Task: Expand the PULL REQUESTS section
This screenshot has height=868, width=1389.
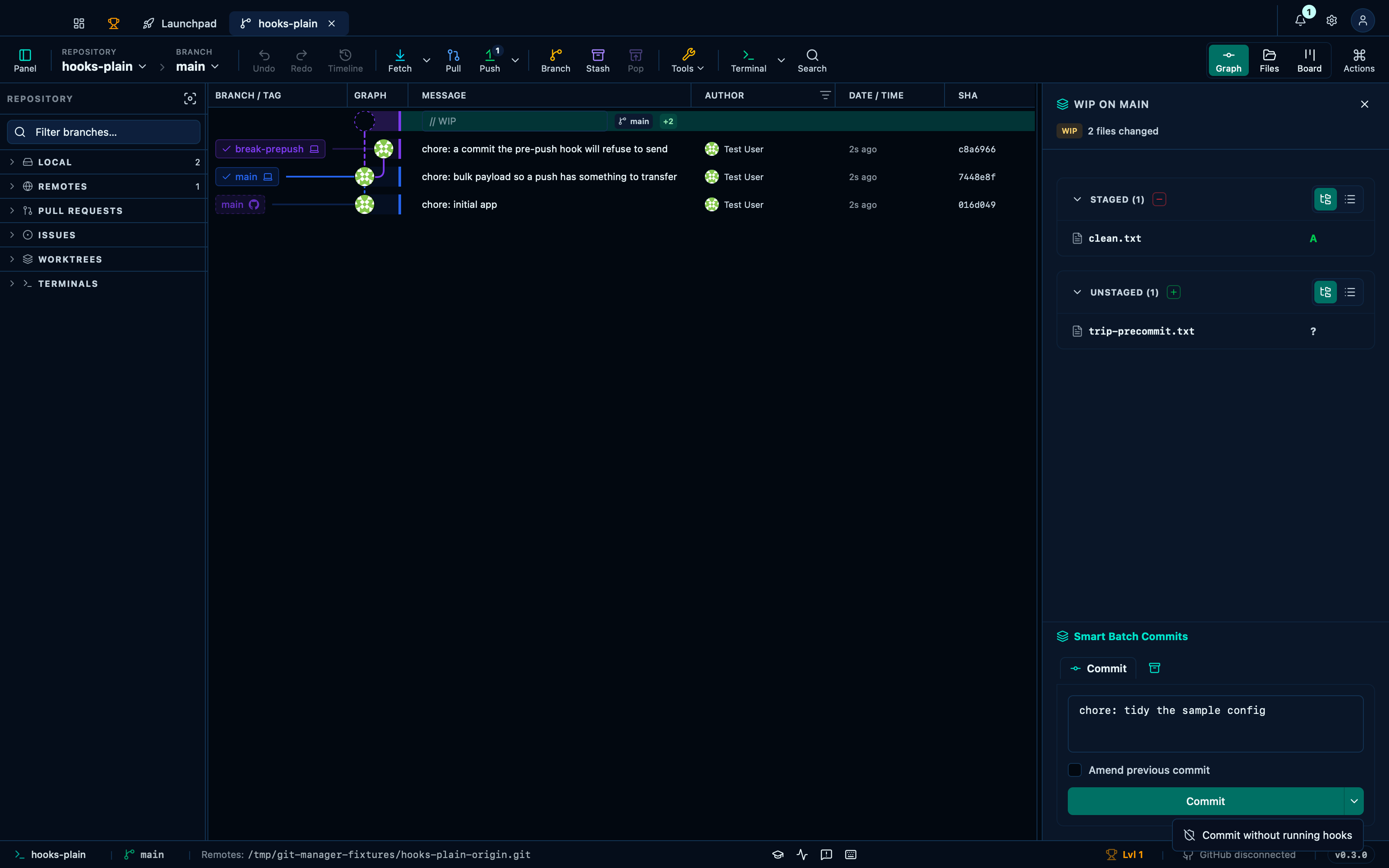Action: tap(104, 210)
